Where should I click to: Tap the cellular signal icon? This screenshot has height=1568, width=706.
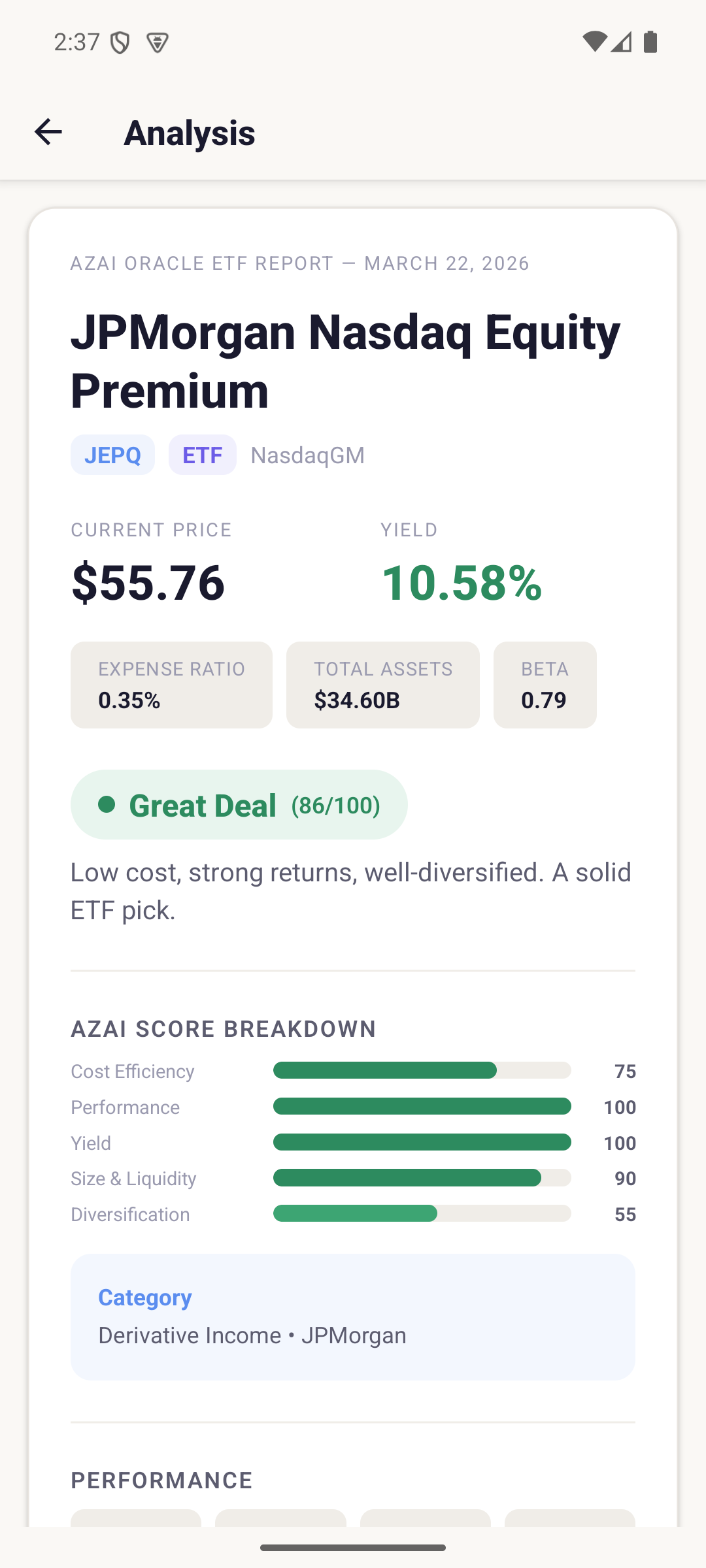[622, 41]
